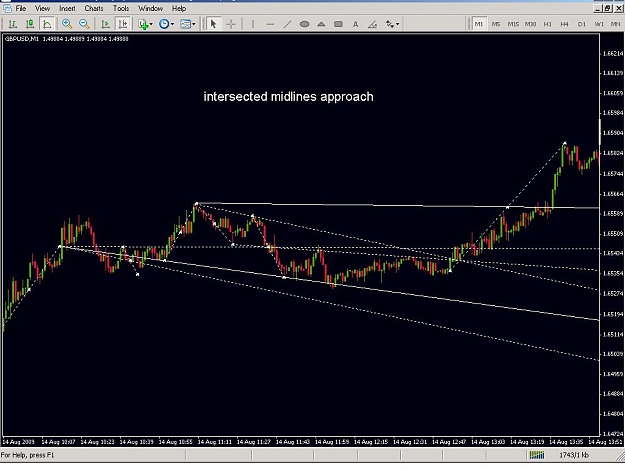
Task: Click the arrows objects icon
Action: tap(389, 24)
